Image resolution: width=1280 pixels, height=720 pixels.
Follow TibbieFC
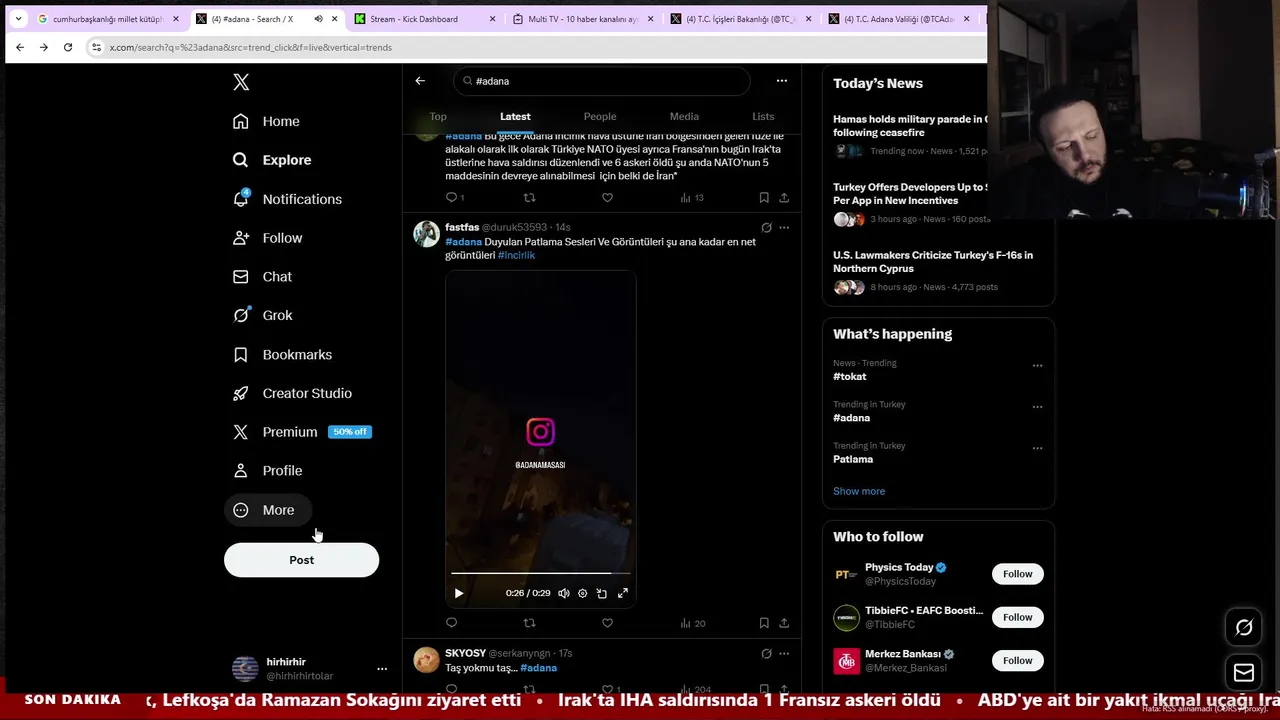pos(1017,617)
